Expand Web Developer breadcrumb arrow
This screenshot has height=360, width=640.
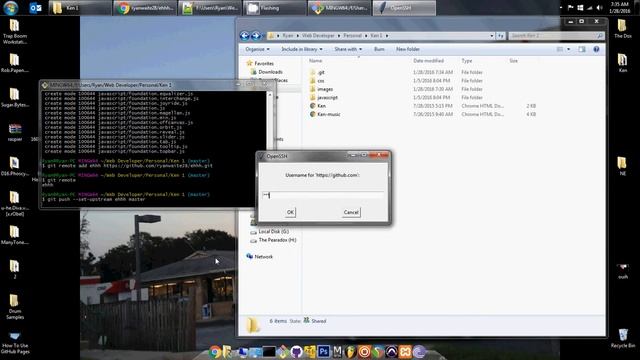click(338, 36)
